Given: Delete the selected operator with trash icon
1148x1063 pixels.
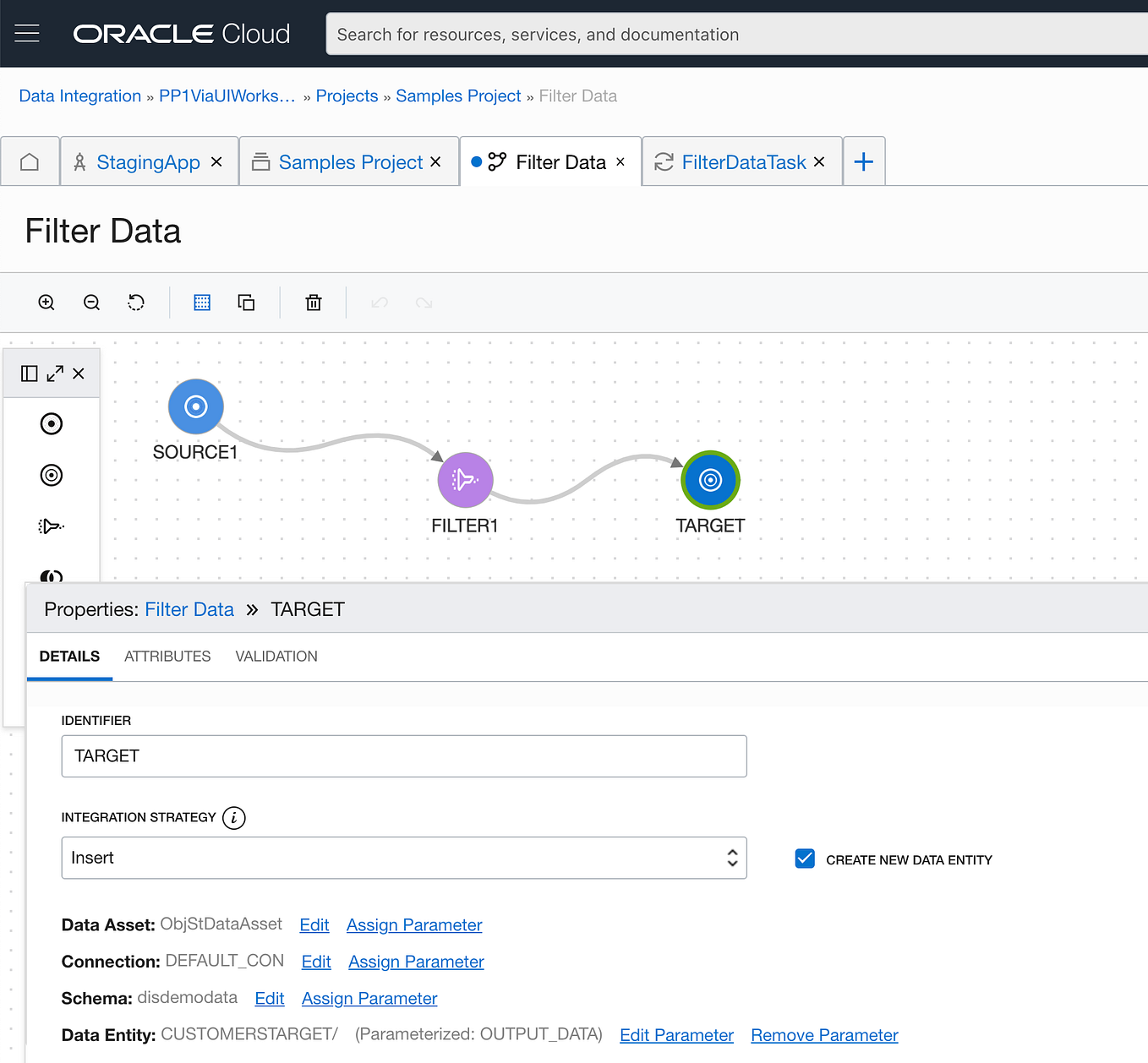Looking at the screenshot, I should [x=313, y=302].
